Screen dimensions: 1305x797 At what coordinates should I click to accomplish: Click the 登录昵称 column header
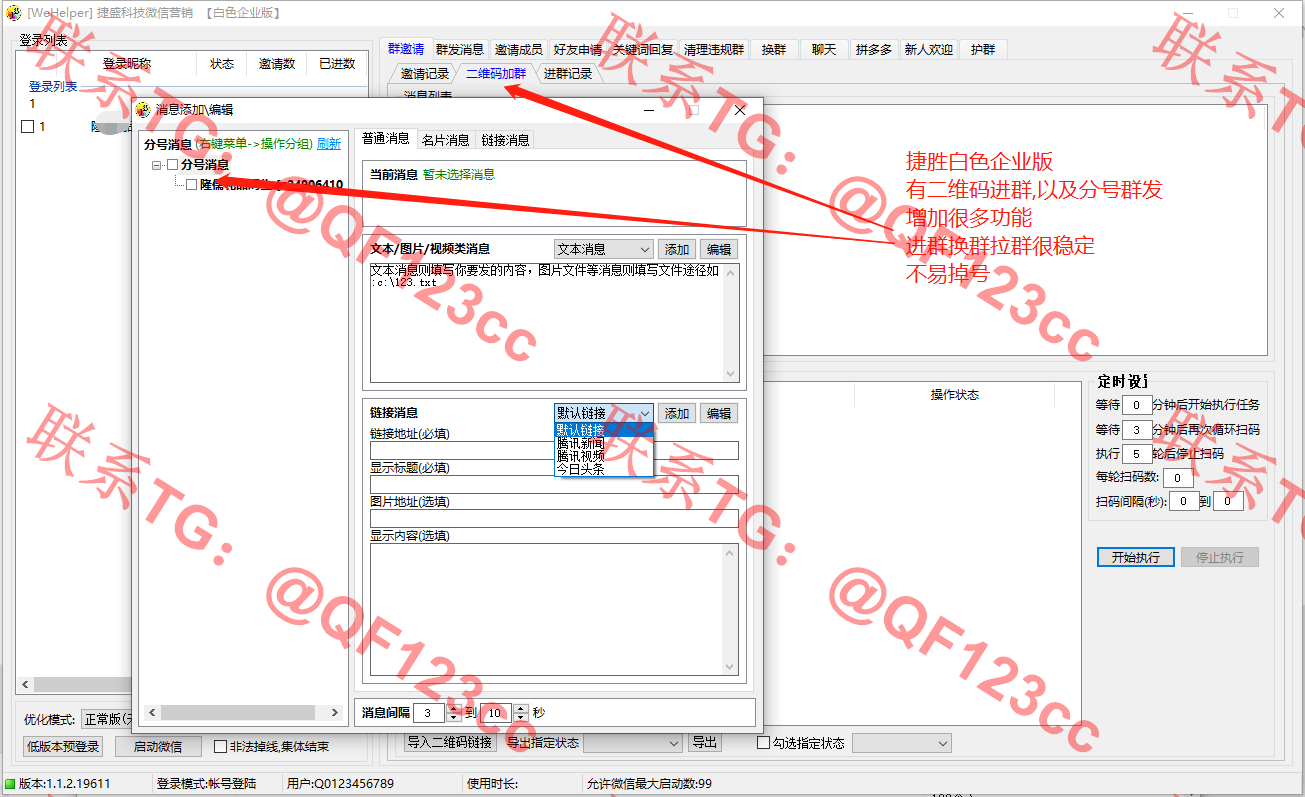126,64
